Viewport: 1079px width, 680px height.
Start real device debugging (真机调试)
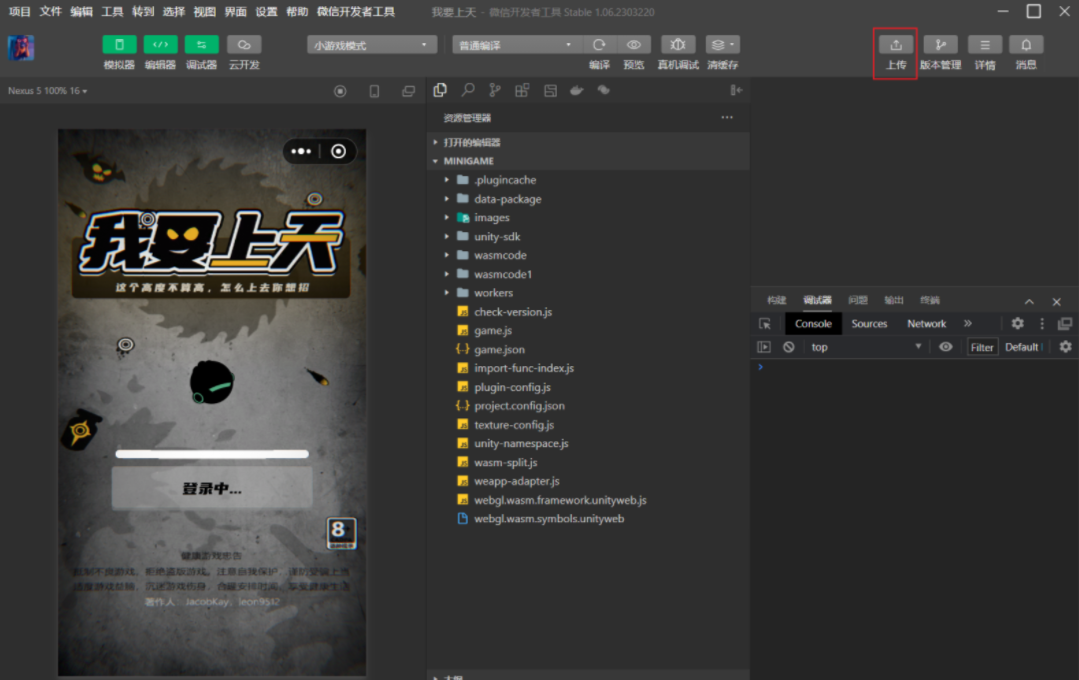click(678, 45)
